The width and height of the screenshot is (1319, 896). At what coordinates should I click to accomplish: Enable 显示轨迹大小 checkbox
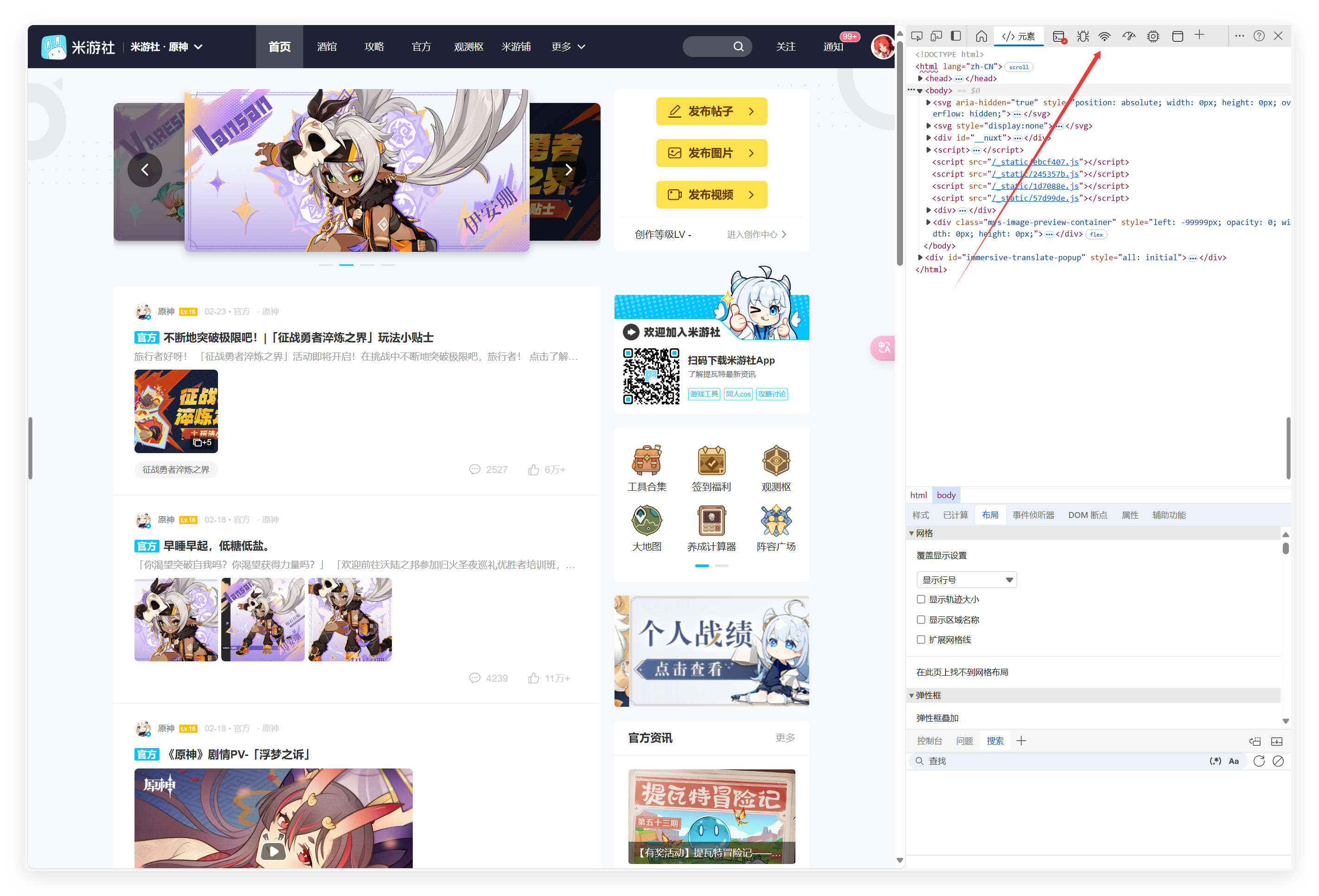921,599
